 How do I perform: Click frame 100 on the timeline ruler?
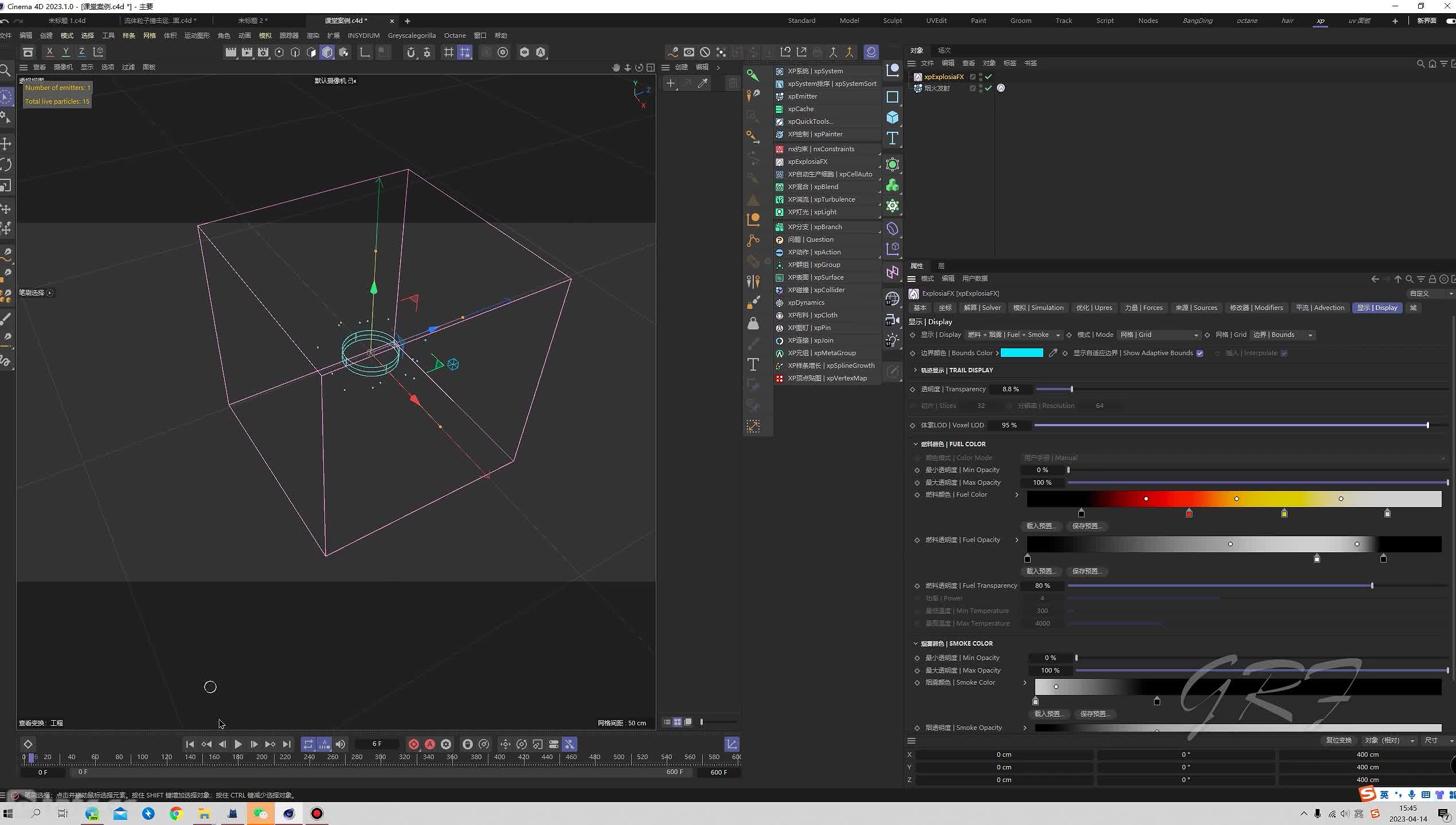(x=143, y=757)
